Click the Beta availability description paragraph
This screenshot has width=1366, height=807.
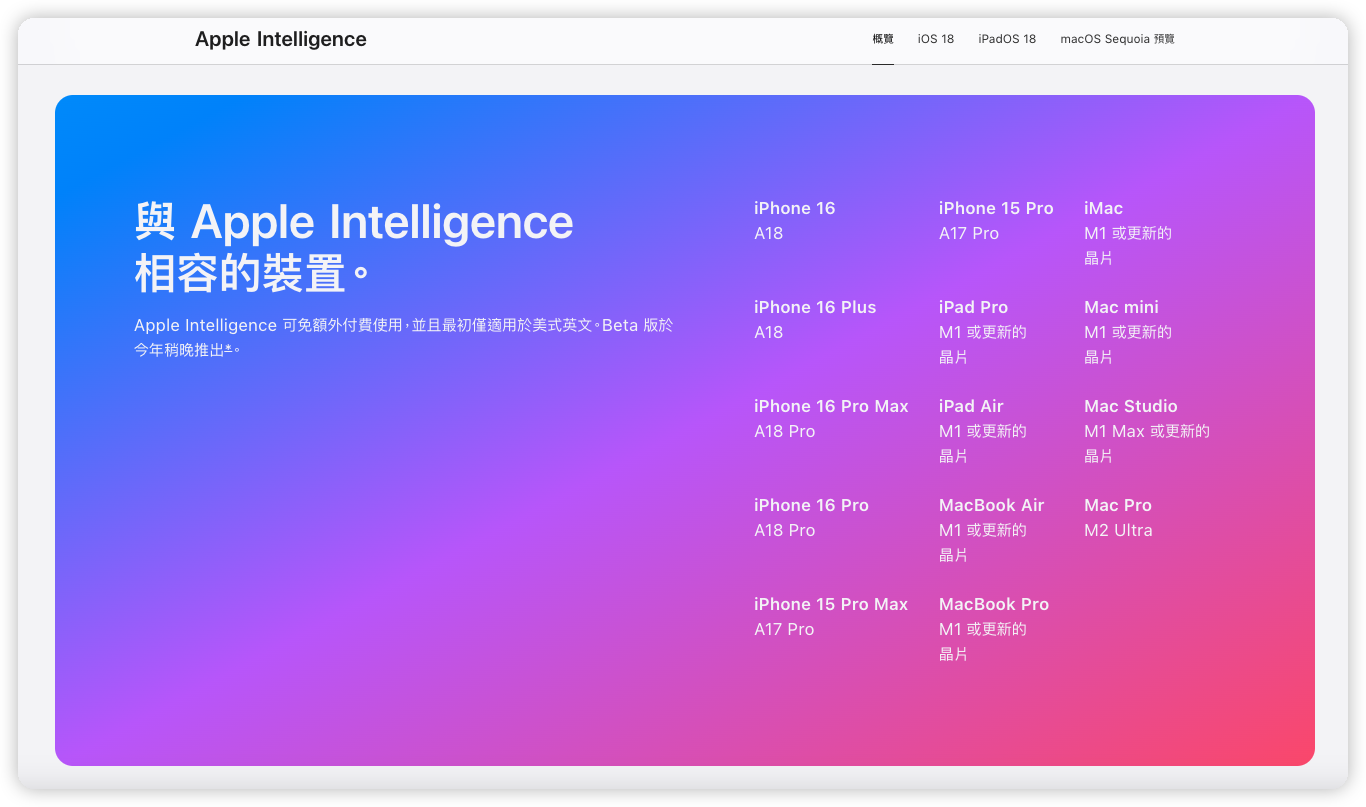pos(404,337)
